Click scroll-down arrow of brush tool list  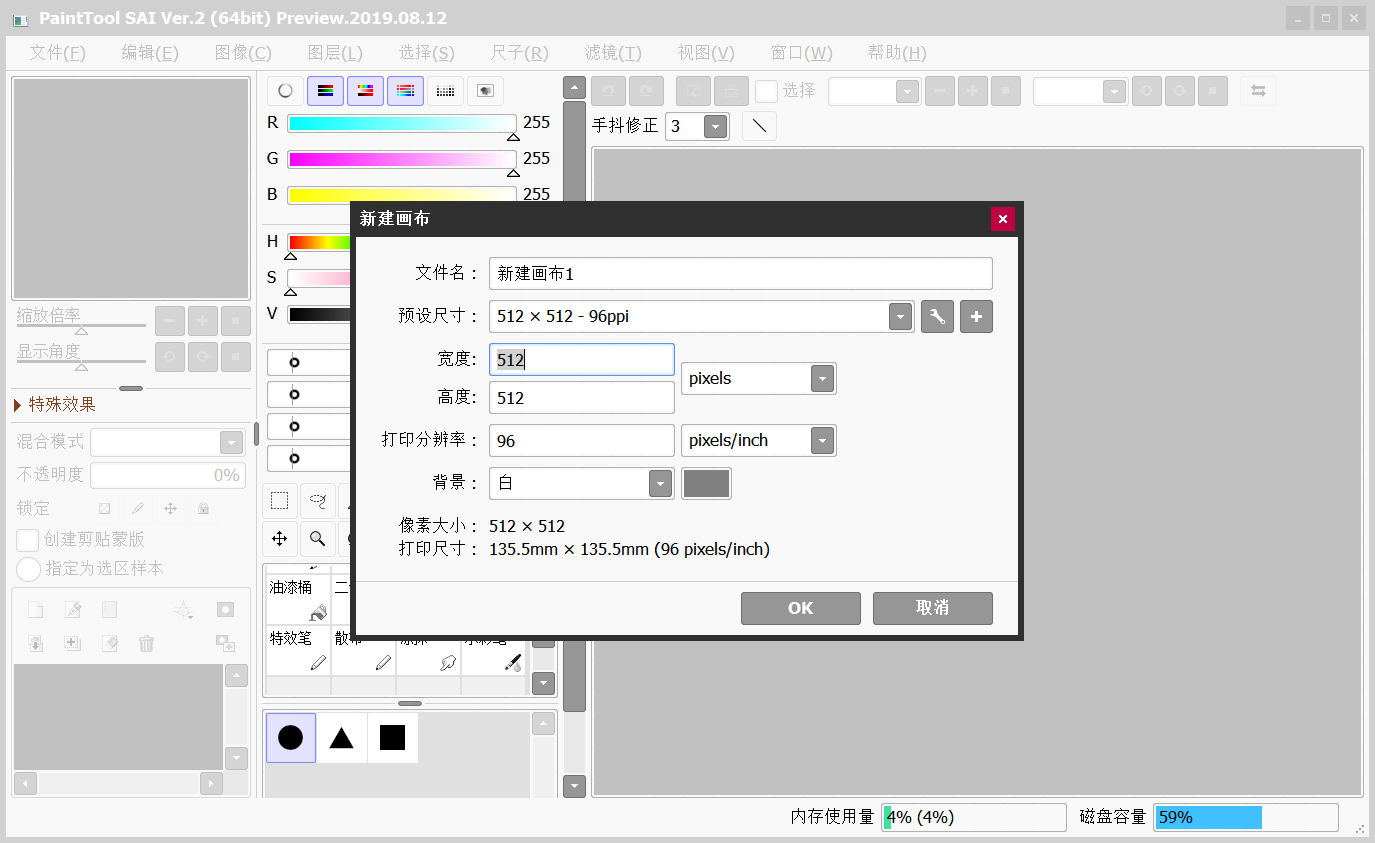pyautogui.click(x=543, y=683)
